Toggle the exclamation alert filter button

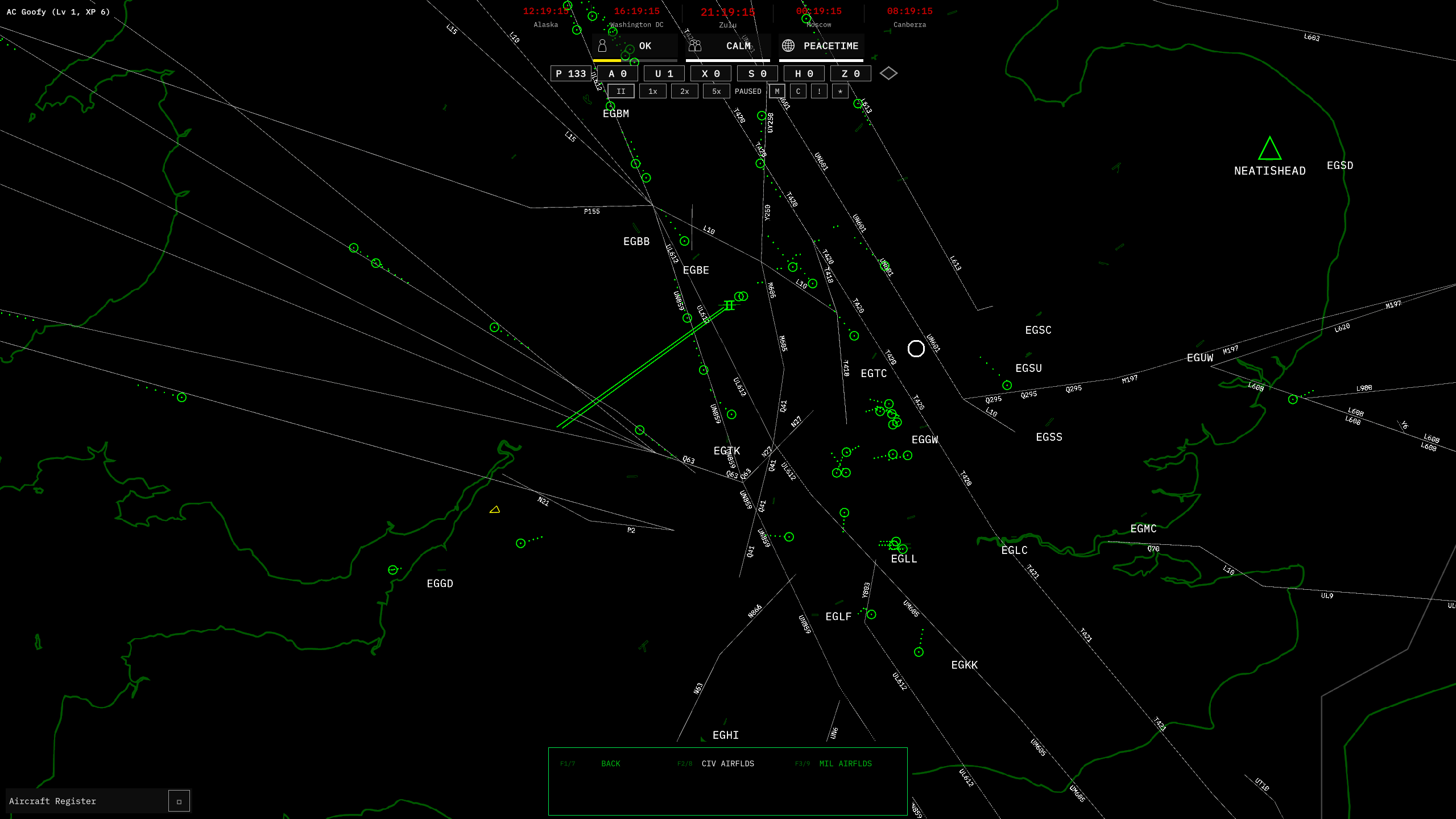coord(819,91)
